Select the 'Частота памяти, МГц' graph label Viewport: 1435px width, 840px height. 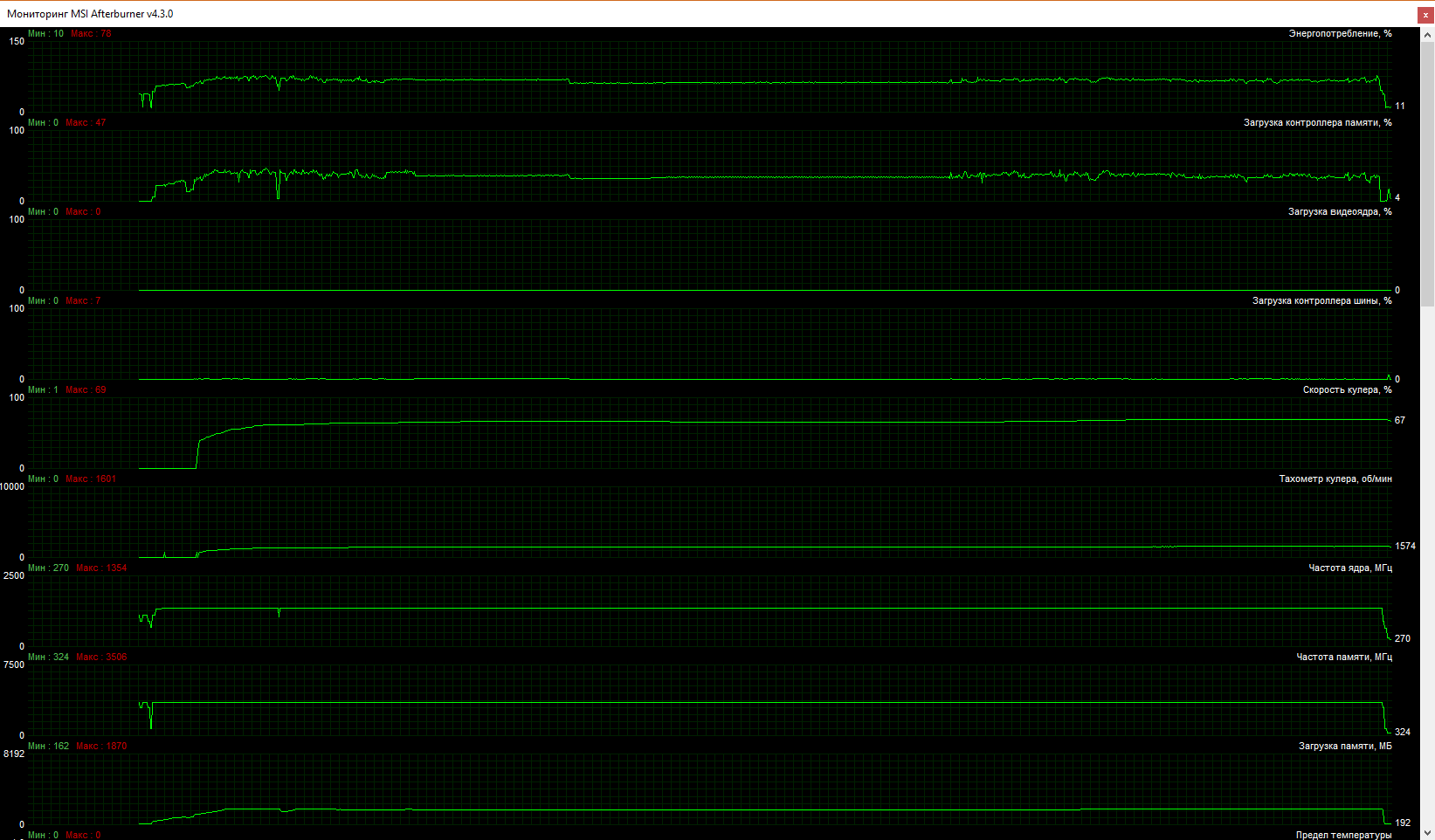[1343, 657]
